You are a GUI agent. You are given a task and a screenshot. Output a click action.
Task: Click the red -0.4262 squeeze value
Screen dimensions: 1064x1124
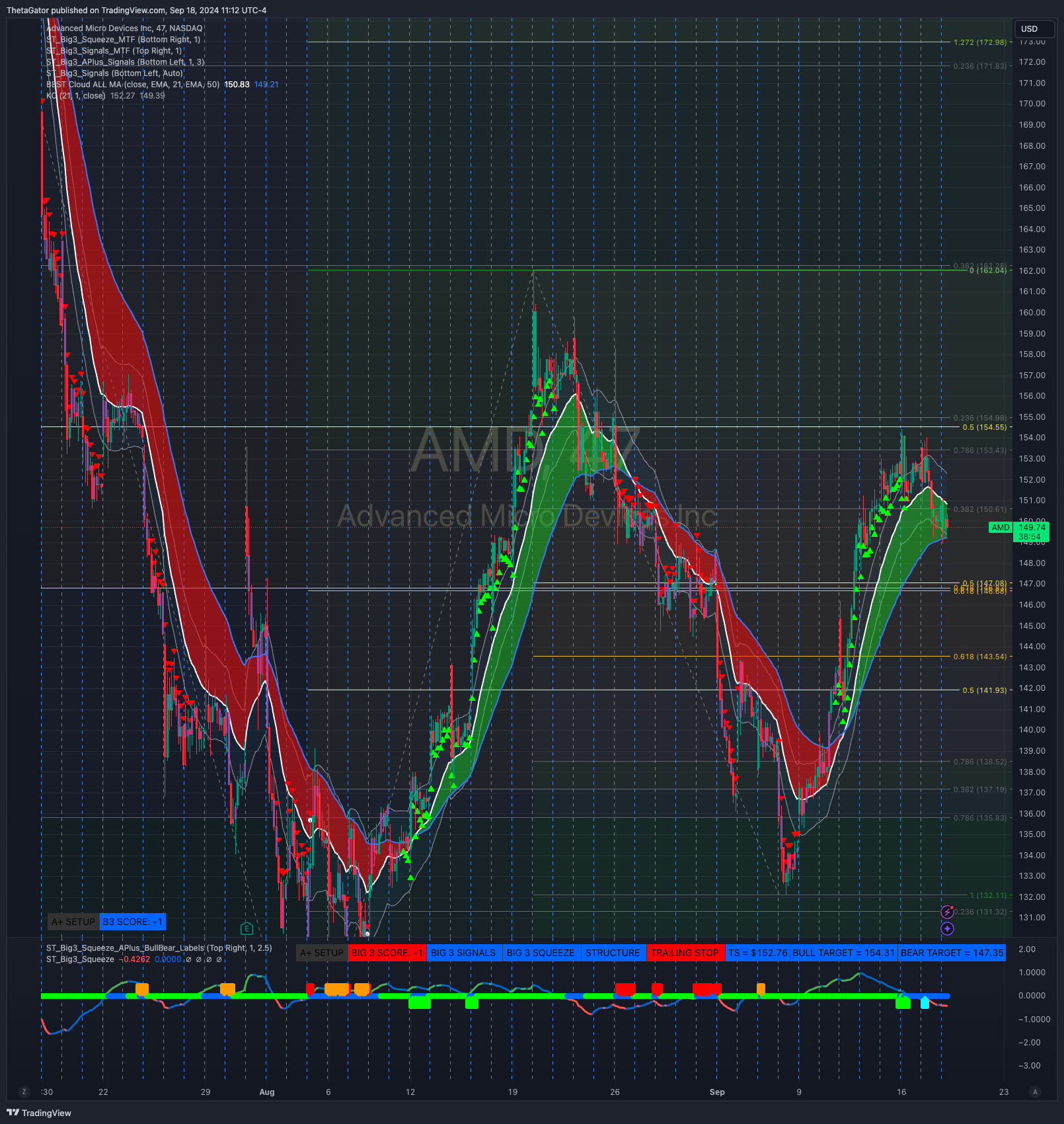[x=135, y=959]
